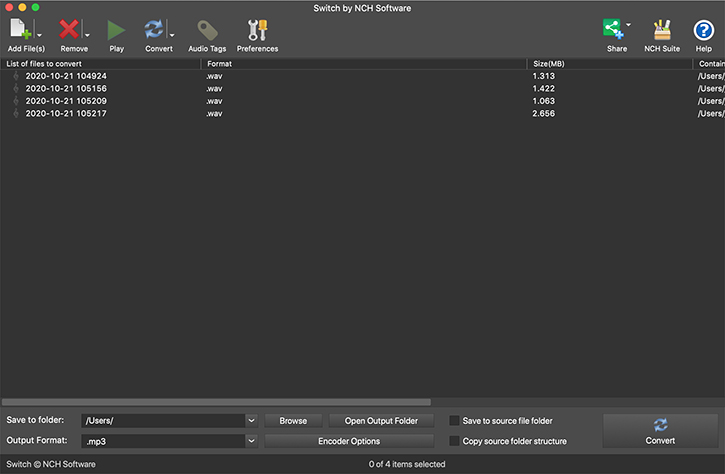The width and height of the screenshot is (725, 474).
Task: Select file 2020-10-21 105209
Action: tap(66, 101)
